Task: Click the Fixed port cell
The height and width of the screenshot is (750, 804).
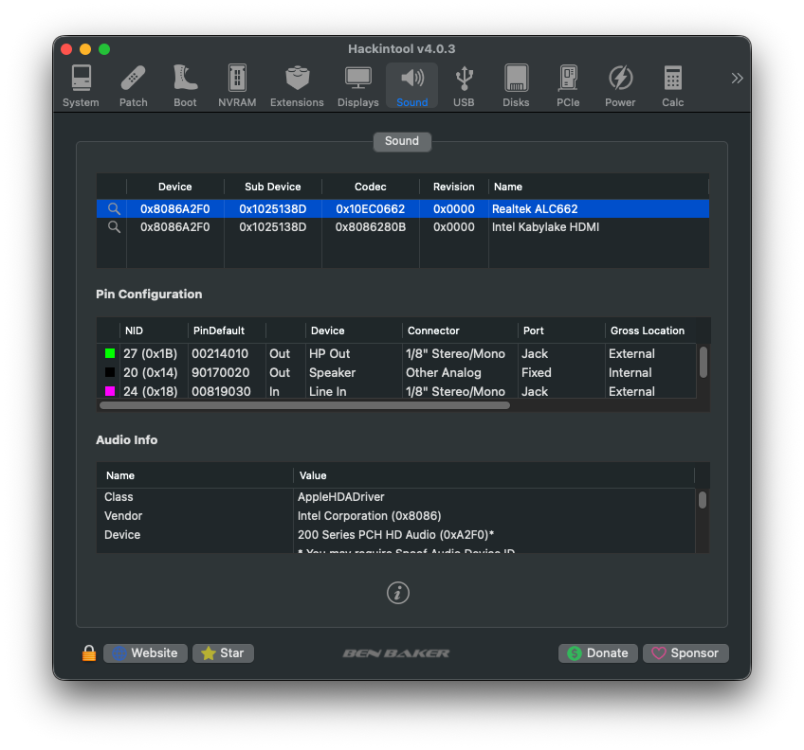Action: [x=536, y=373]
